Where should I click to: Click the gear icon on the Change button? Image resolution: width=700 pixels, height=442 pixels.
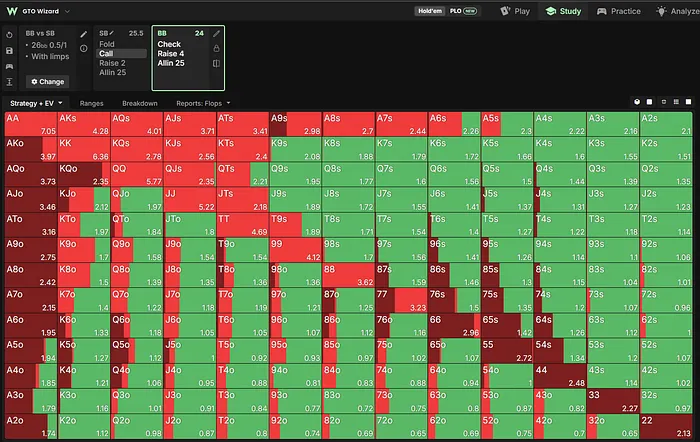pyautogui.click(x=34, y=82)
